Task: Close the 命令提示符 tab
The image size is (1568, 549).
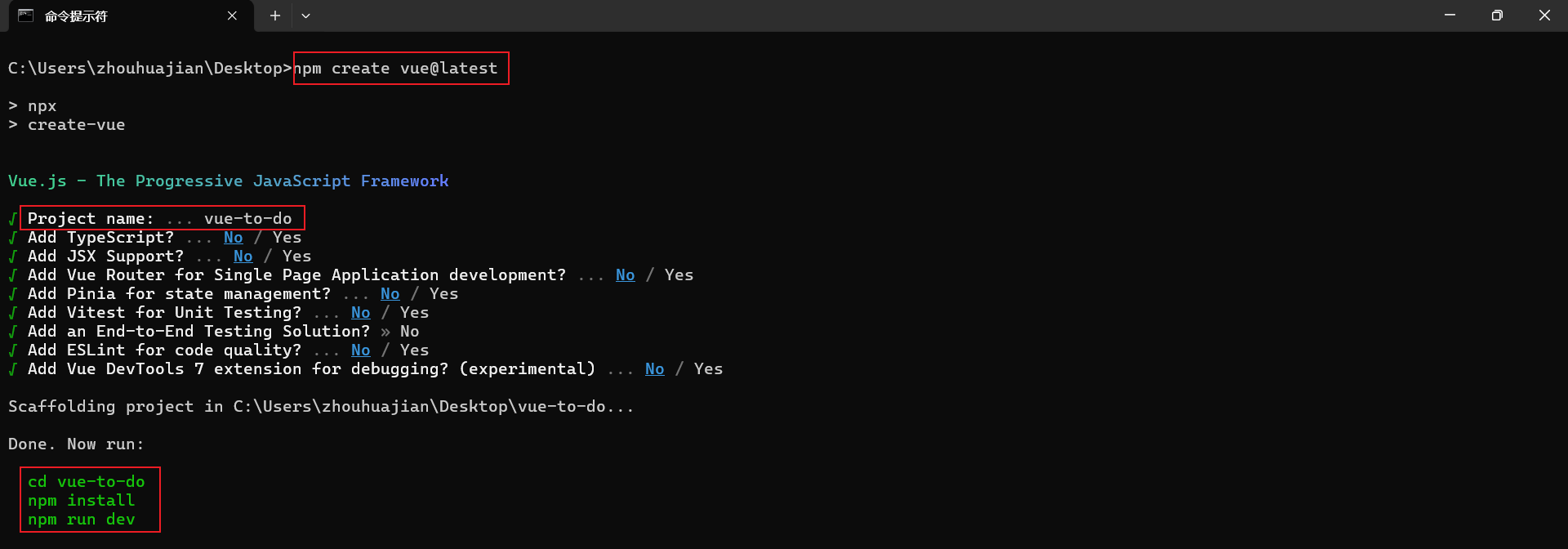Action: coord(232,16)
